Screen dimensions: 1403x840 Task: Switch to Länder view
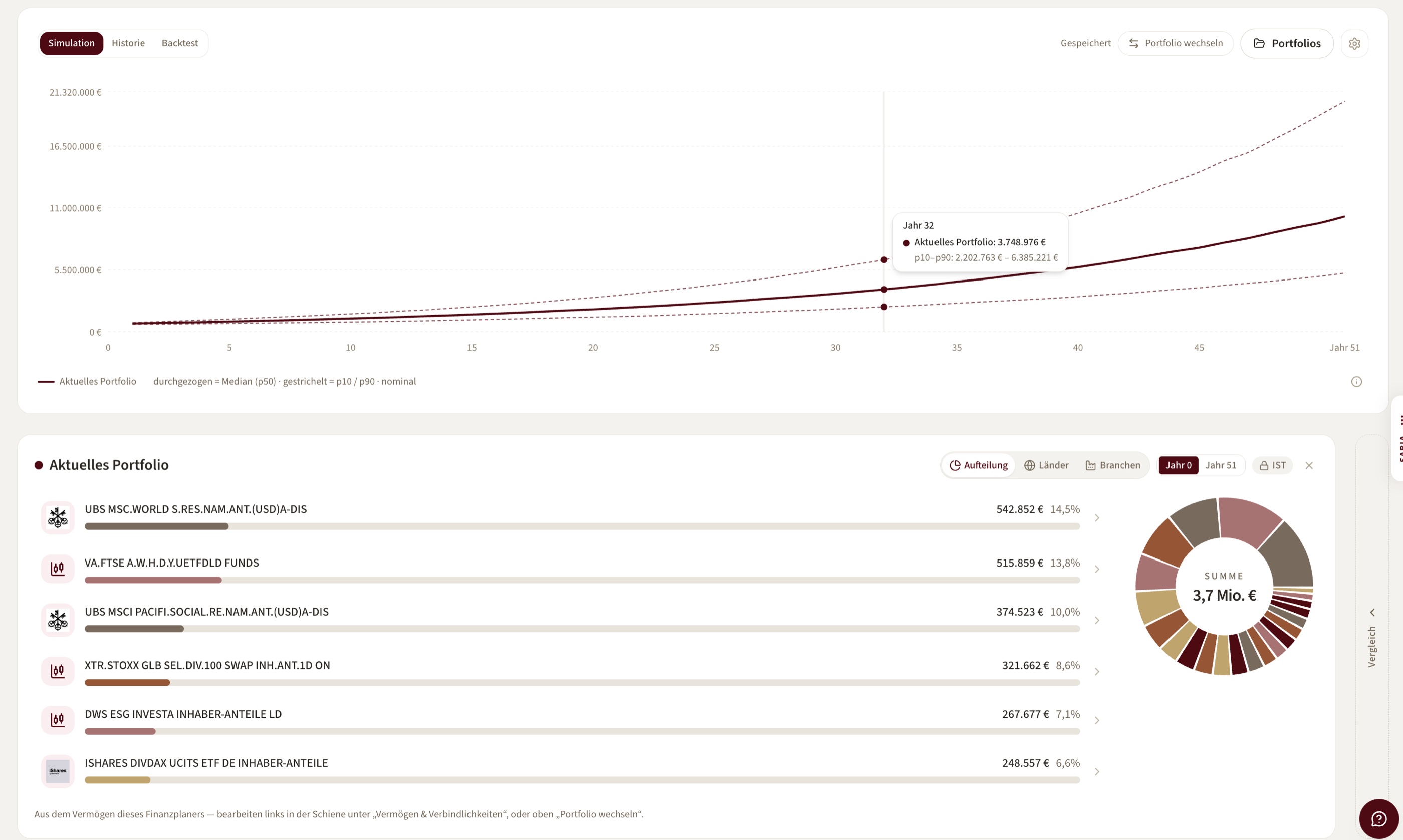click(x=1046, y=465)
